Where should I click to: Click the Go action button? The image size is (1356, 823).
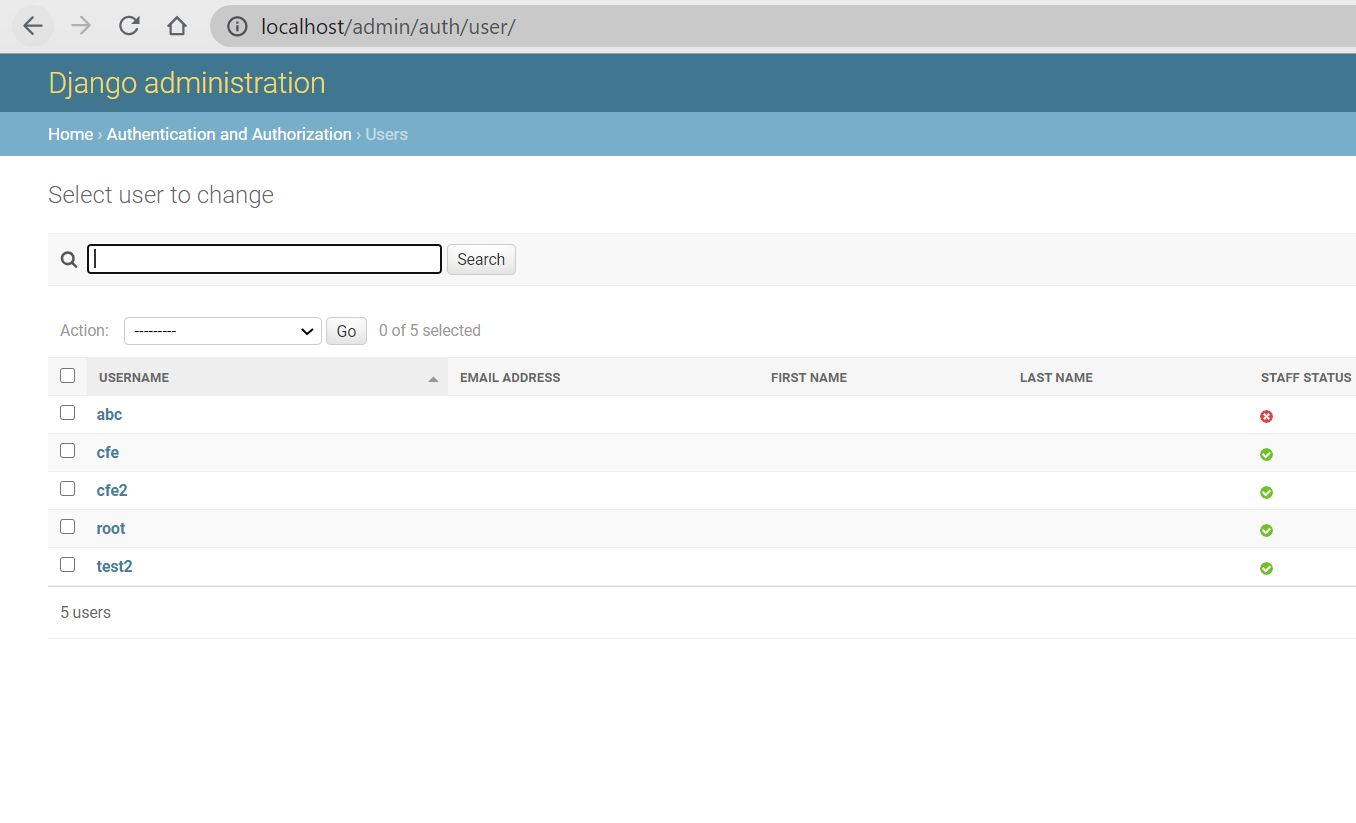point(346,331)
